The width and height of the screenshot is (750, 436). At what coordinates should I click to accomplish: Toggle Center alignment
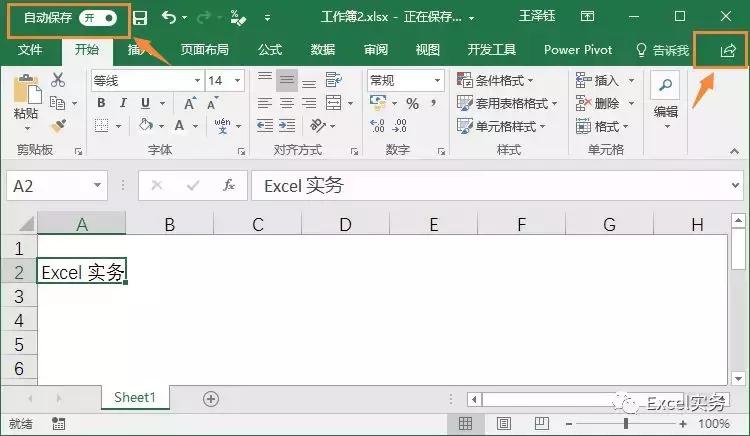[287, 103]
